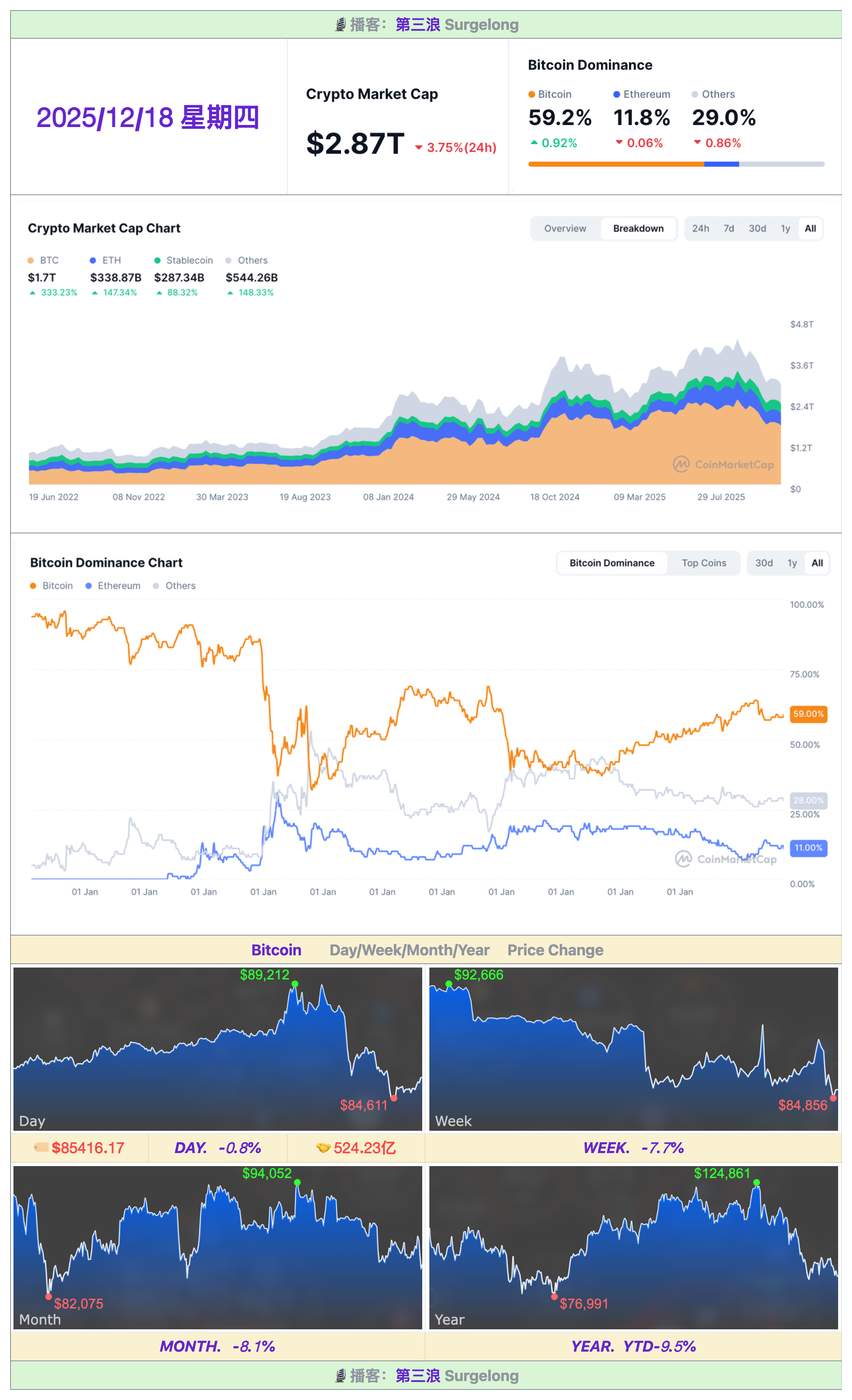The image size is (852, 1400).
Task: Click the handshake icon beside 524.23亿
Action: point(323,1148)
